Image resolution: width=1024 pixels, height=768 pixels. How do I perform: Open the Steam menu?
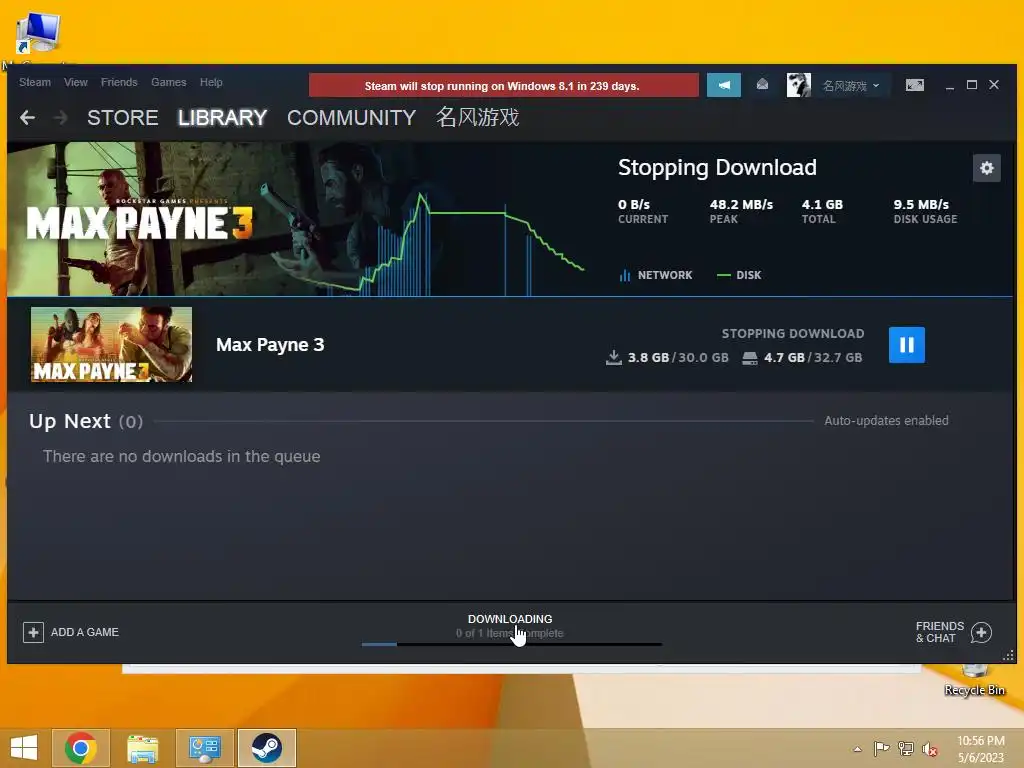[x=35, y=82]
